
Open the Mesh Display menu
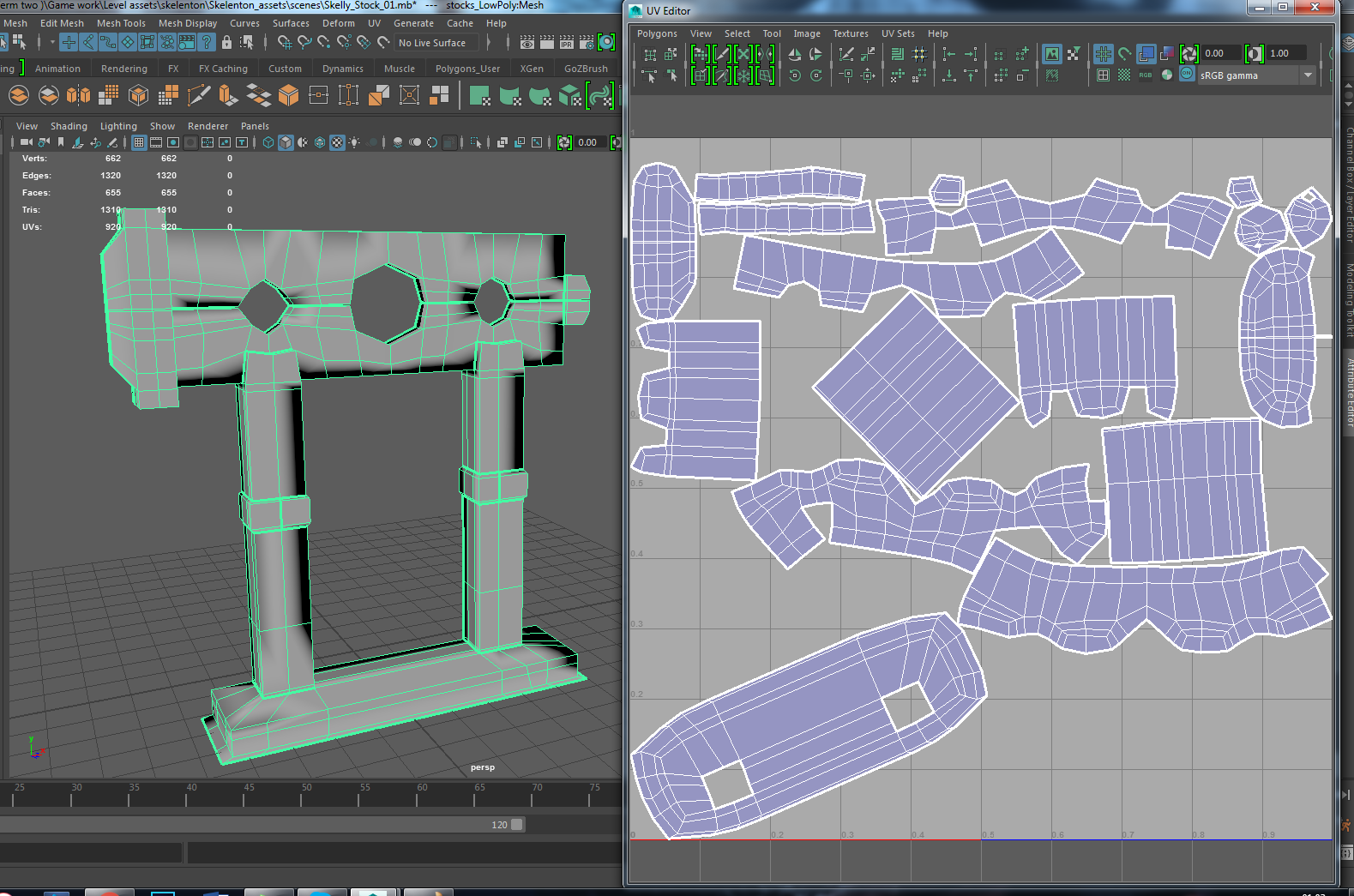point(187,23)
